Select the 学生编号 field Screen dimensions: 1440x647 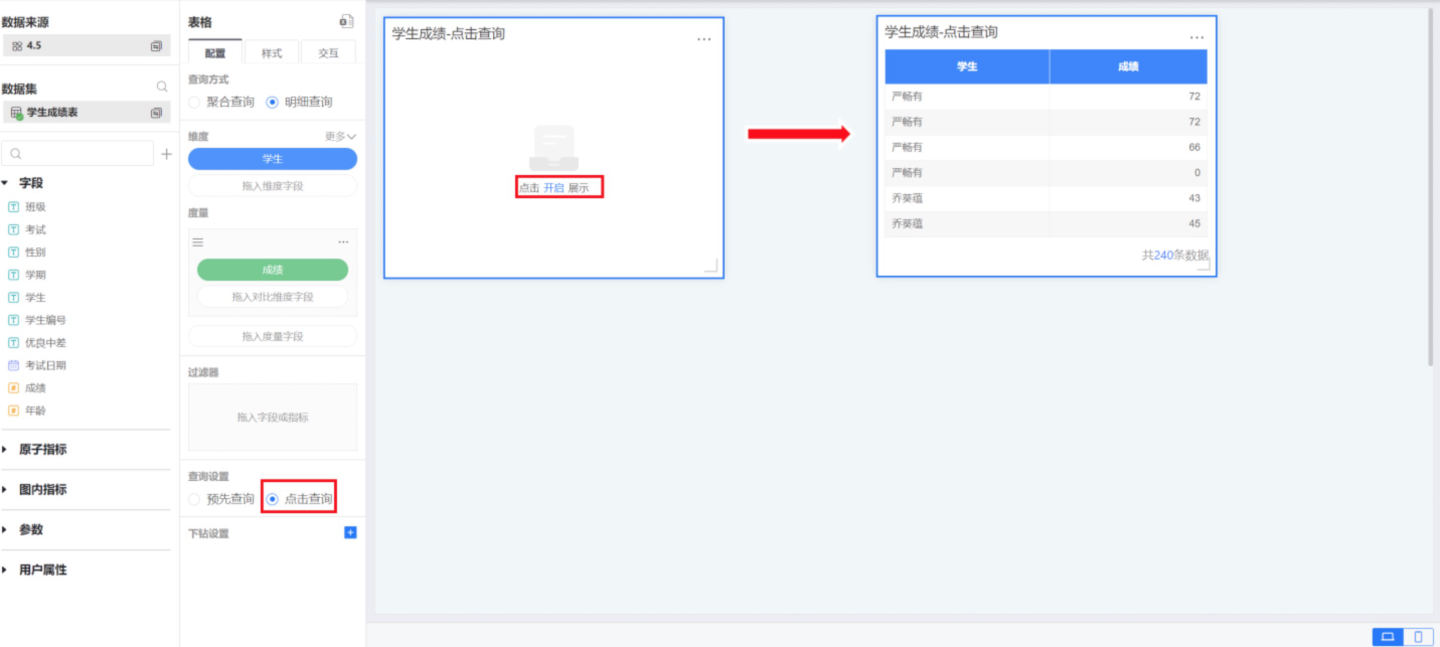pyautogui.click(x=45, y=320)
